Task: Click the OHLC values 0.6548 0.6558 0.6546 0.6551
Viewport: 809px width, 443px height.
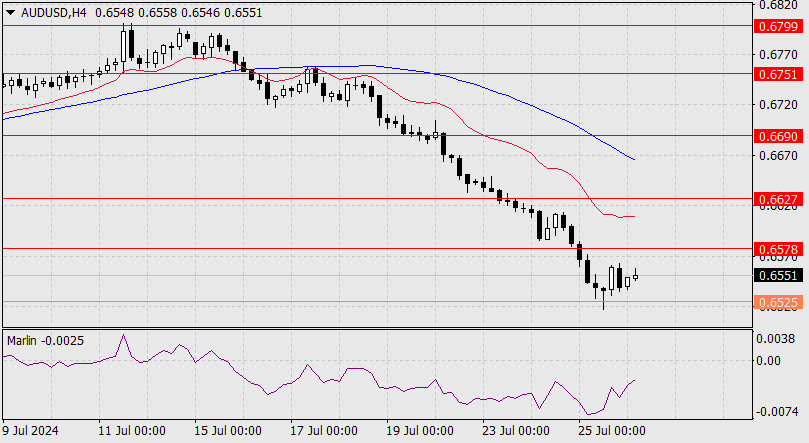Action: pos(179,13)
